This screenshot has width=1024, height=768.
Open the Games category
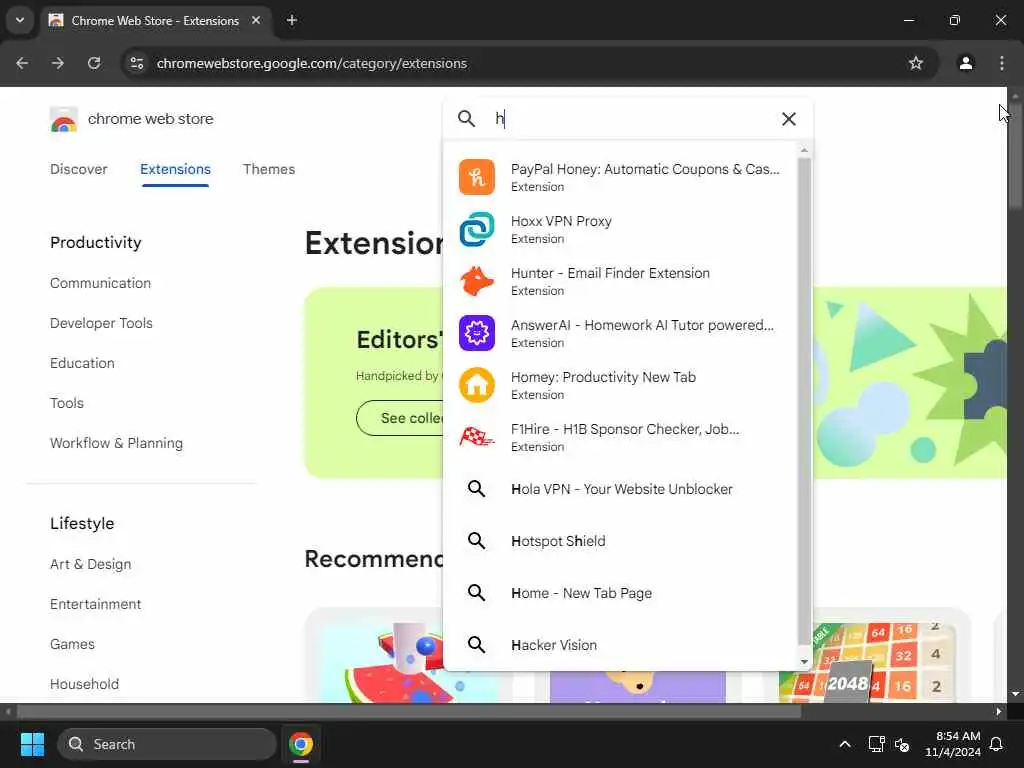pyautogui.click(x=72, y=644)
